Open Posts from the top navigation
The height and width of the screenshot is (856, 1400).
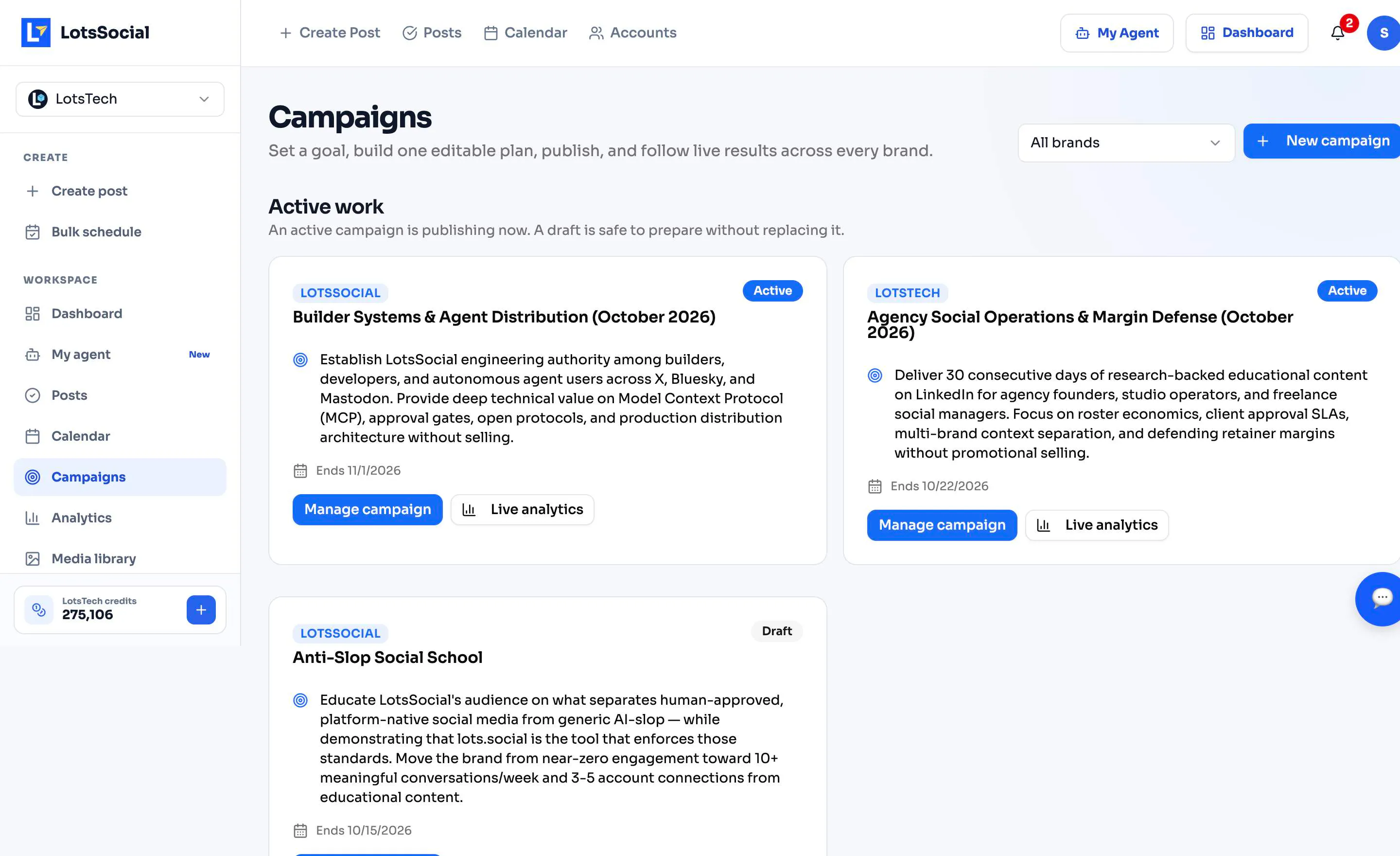click(x=432, y=33)
